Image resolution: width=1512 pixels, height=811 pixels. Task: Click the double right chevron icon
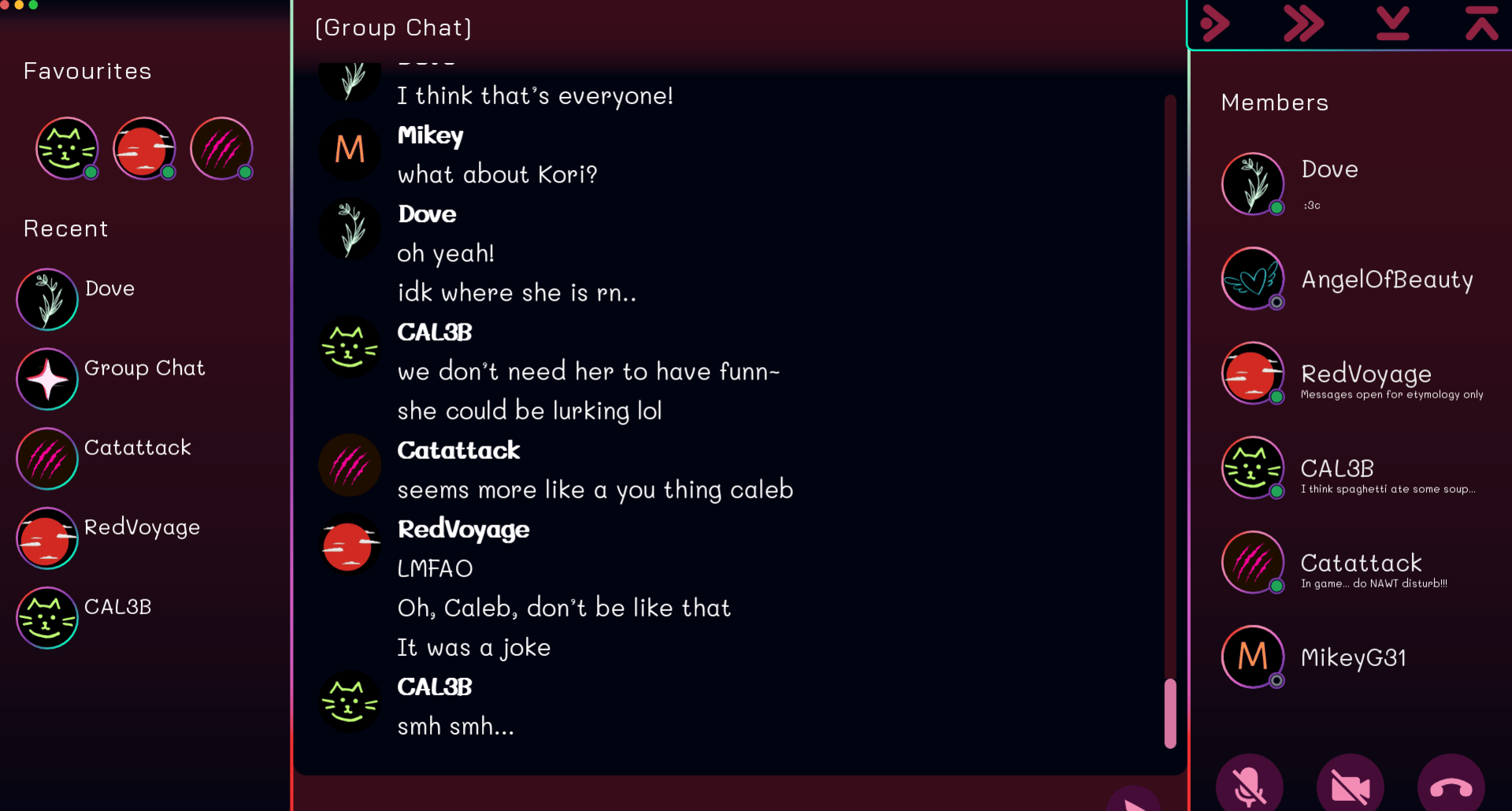pyautogui.click(x=1303, y=24)
